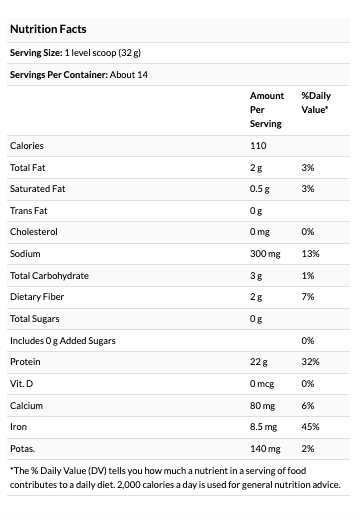Click the Total Fat row
The height and width of the screenshot is (520, 360).
click(178, 168)
